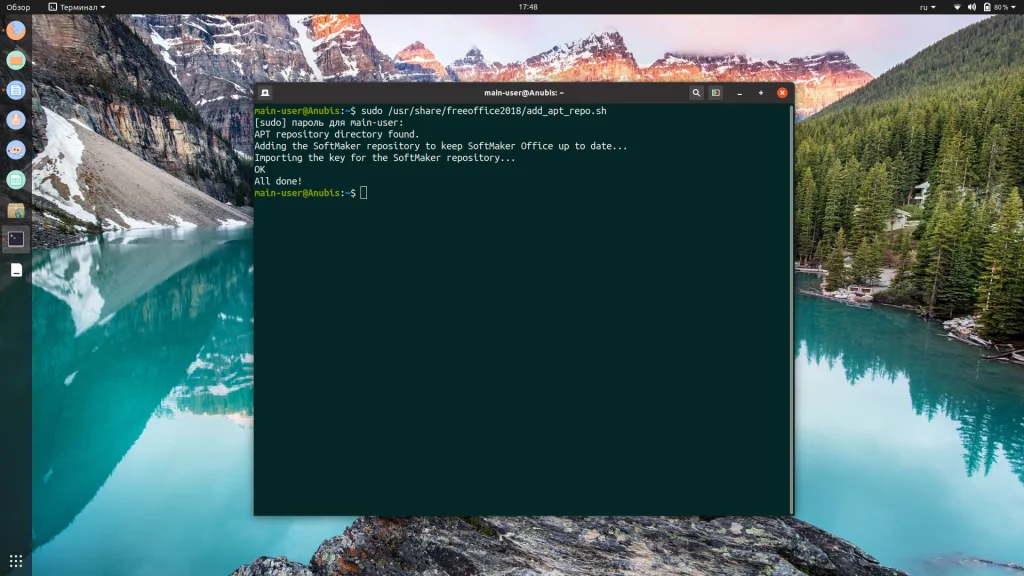Open the spreadsheet app in dock
Image resolution: width=1024 pixels, height=576 pixels.
(16, 180)
